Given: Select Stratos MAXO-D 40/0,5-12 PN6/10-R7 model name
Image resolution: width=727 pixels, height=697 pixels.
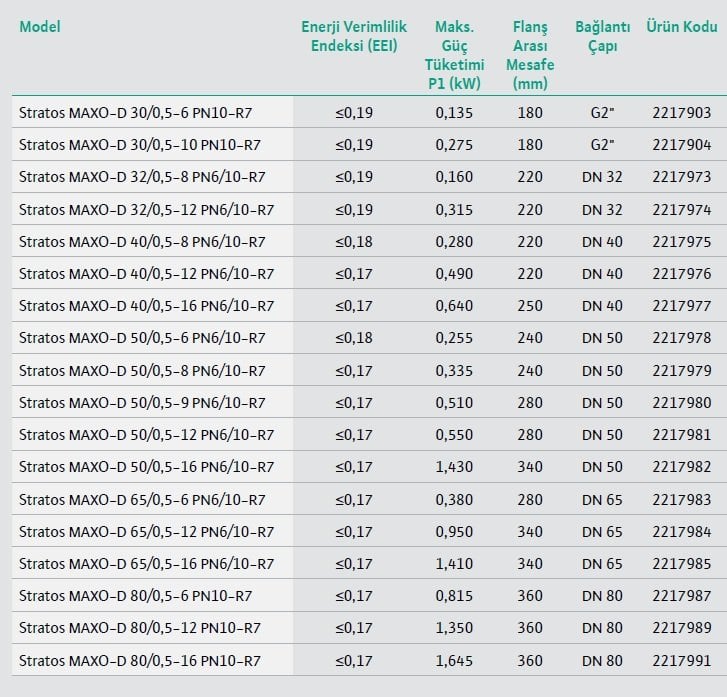Looking at the screenshot, I should coord(147,274).
